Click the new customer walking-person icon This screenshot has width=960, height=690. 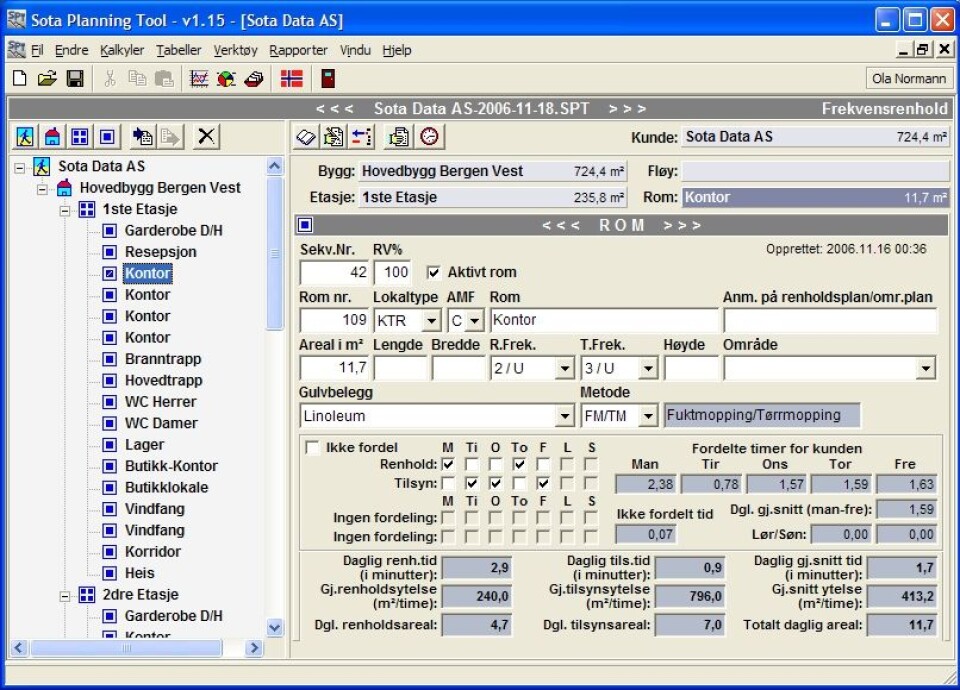tap(25, 136)
